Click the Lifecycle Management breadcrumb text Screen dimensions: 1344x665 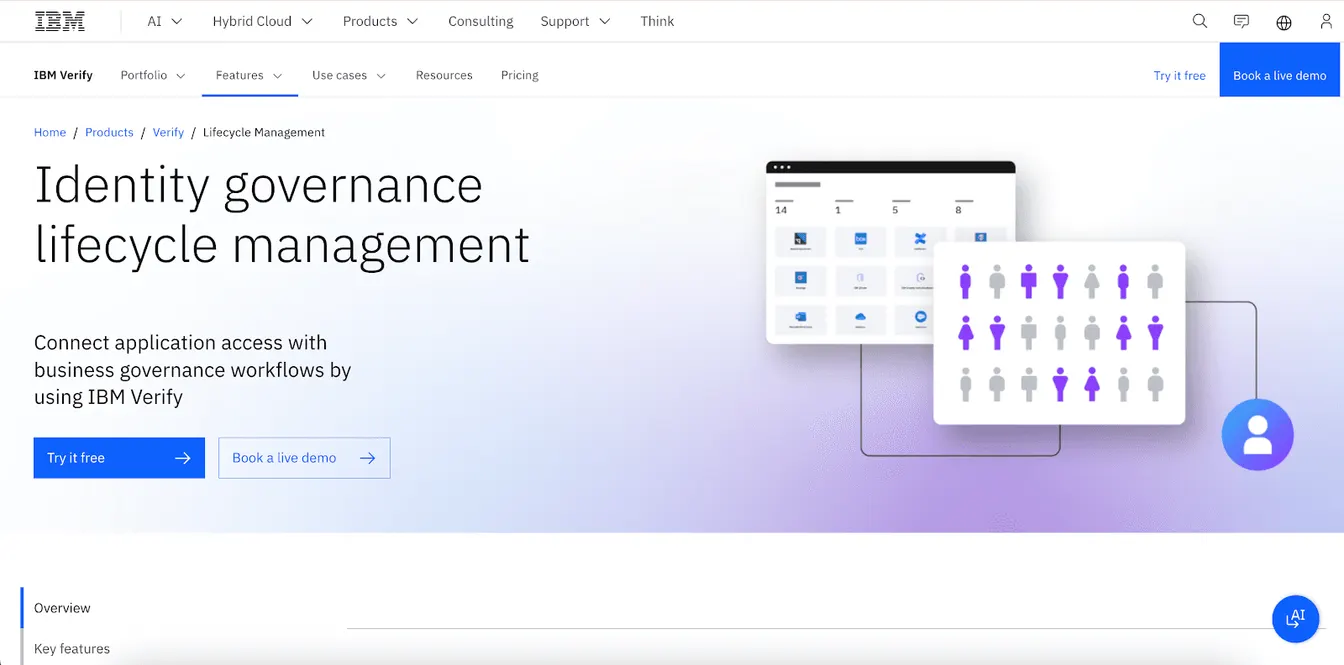264,132
